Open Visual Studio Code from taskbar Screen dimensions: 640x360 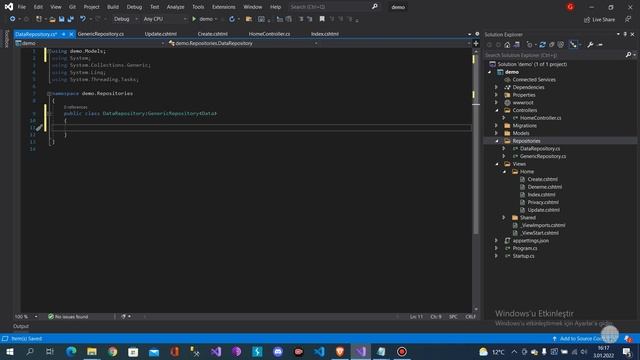click(319, 351)
